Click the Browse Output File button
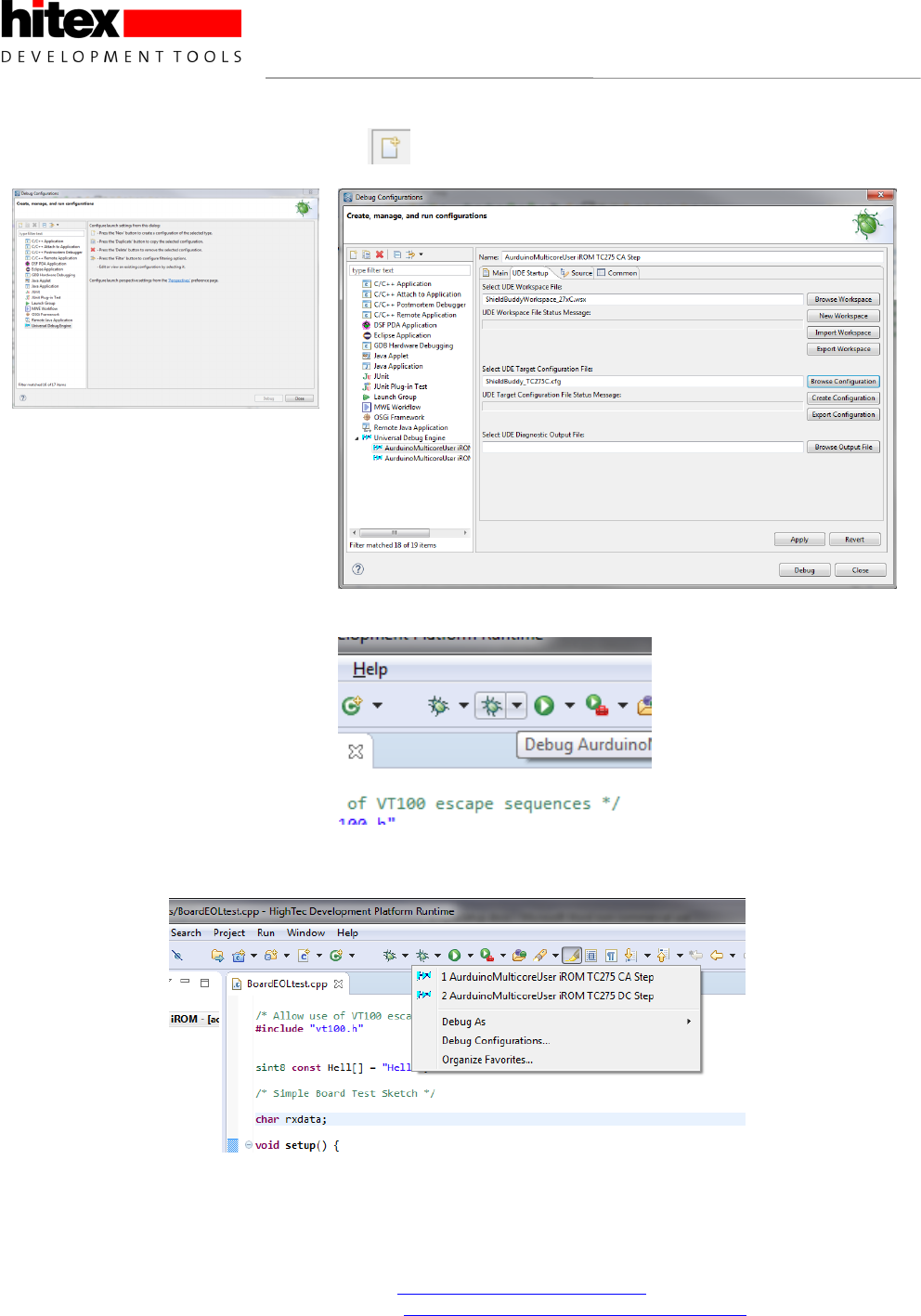Image resolution: width=921 pixels, height=1316 pixels. [843, 447]
